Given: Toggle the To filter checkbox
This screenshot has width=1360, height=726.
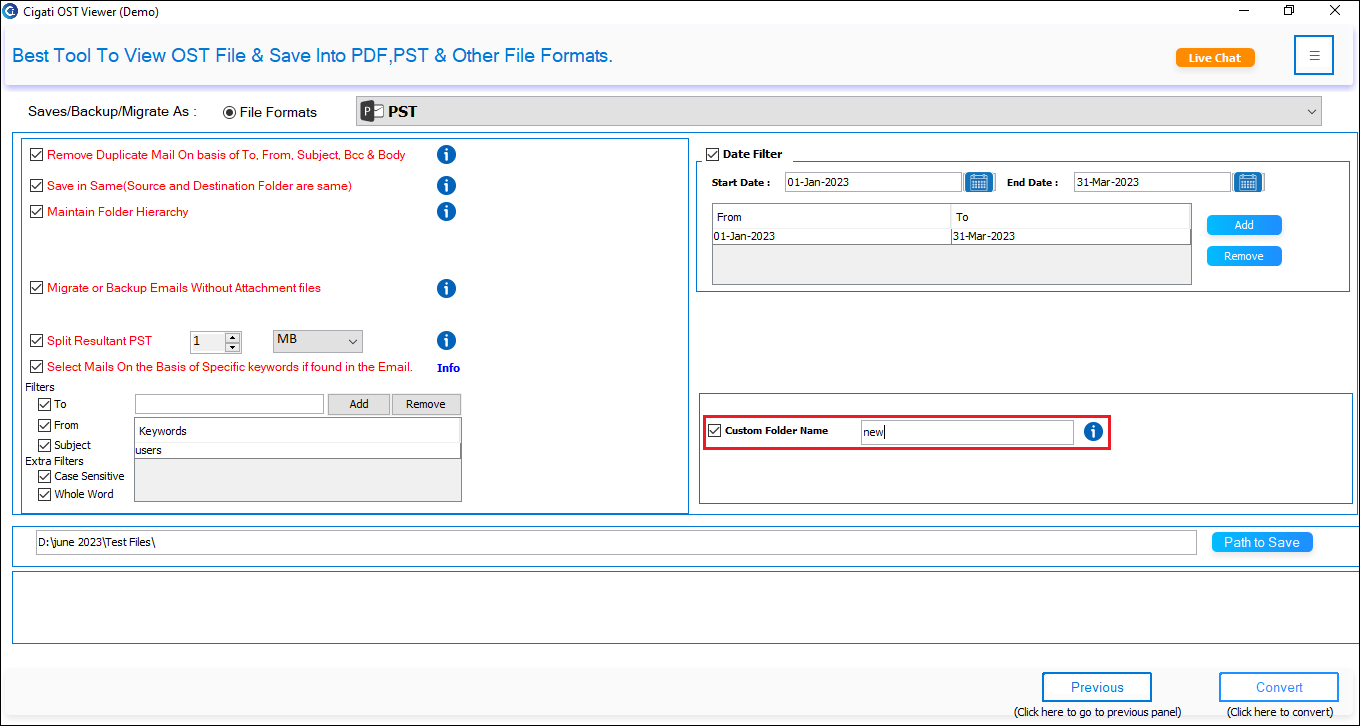Looking at the screenshot, I should [44, 405].
